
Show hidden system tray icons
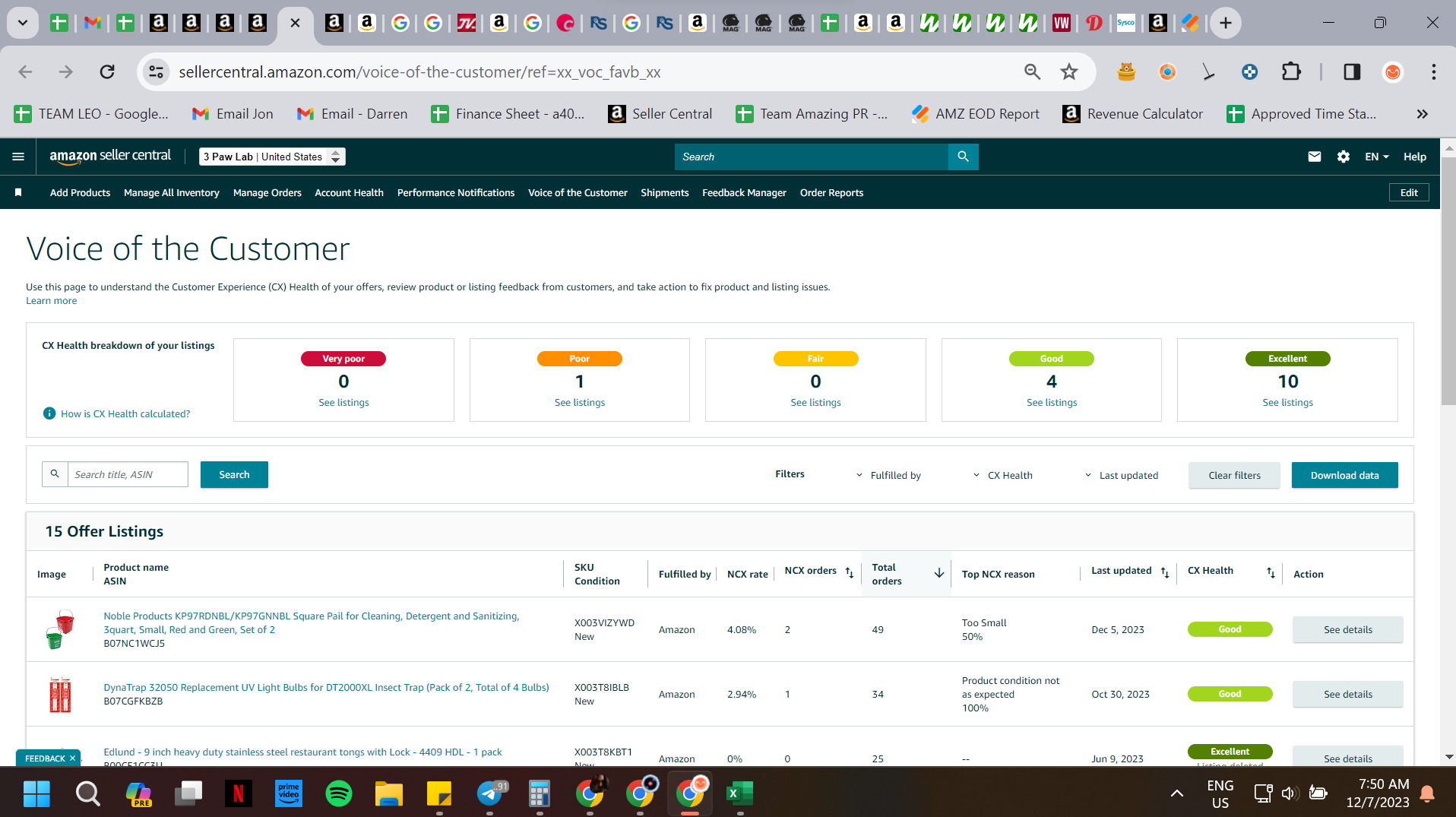1176,793
